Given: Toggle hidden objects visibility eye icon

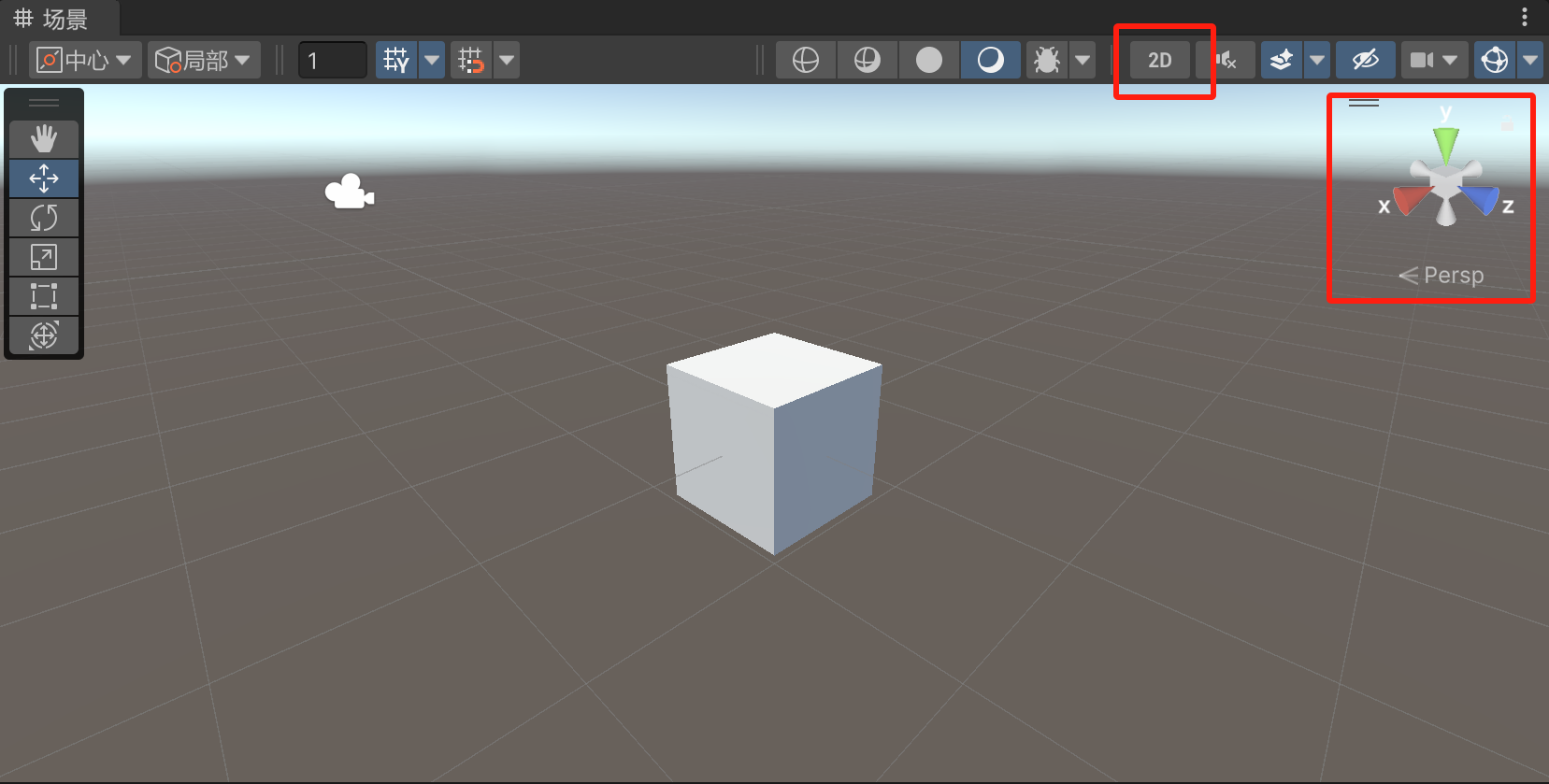Looking at the screenshot, I should (1366, 60).
